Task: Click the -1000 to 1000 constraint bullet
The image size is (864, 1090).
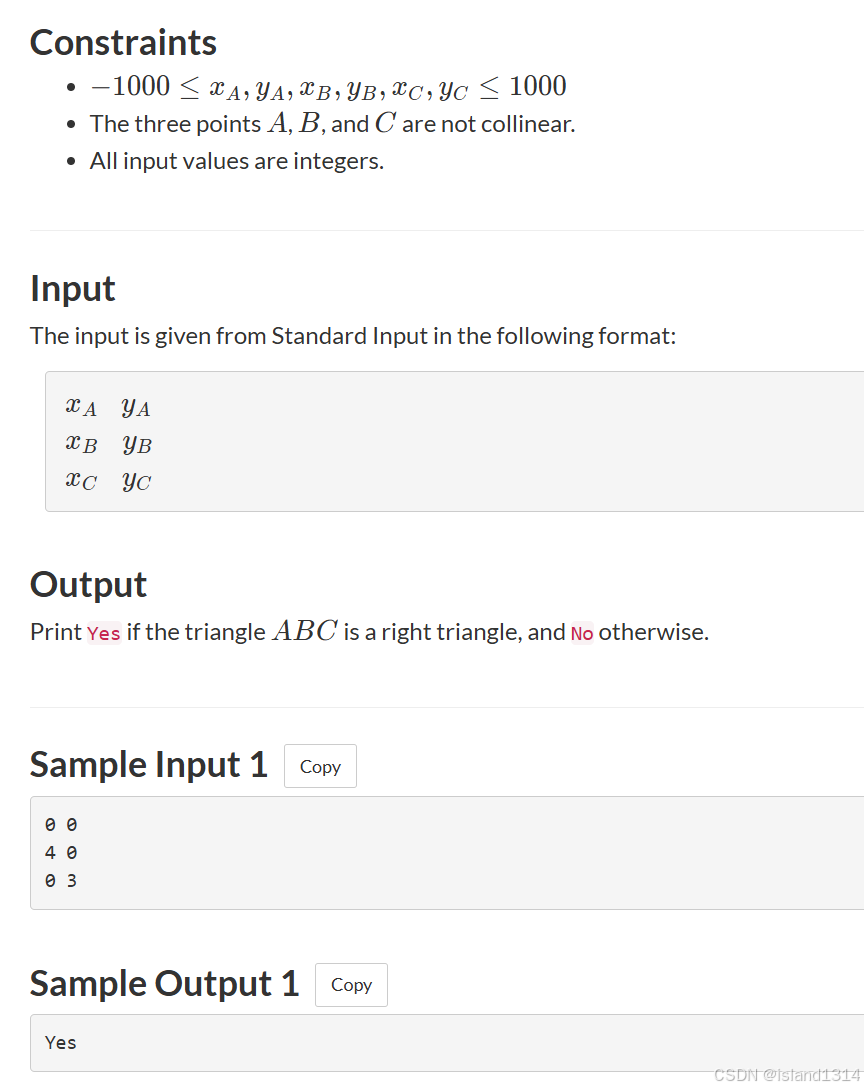Action: point(328,87)
